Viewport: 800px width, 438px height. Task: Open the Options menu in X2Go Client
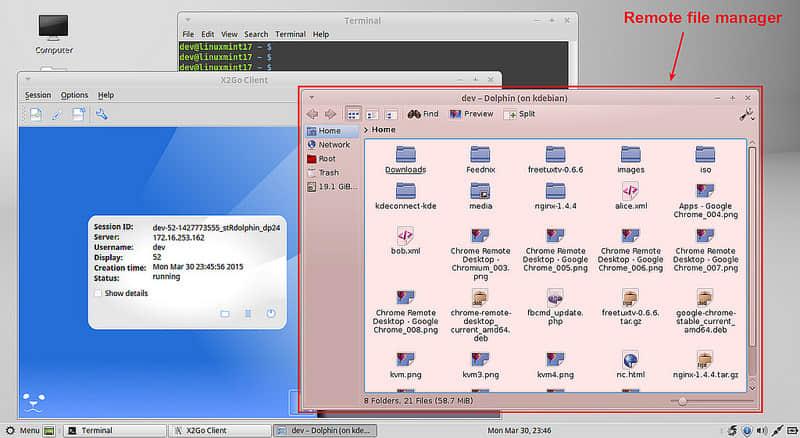pos(74,95)
